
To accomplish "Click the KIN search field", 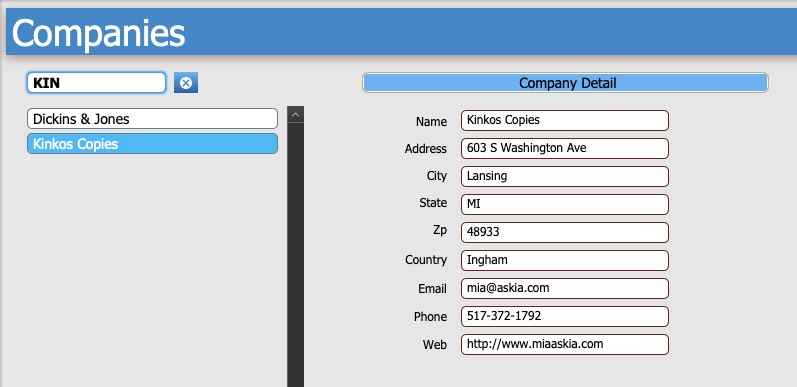I will click(x=96, y=82).
